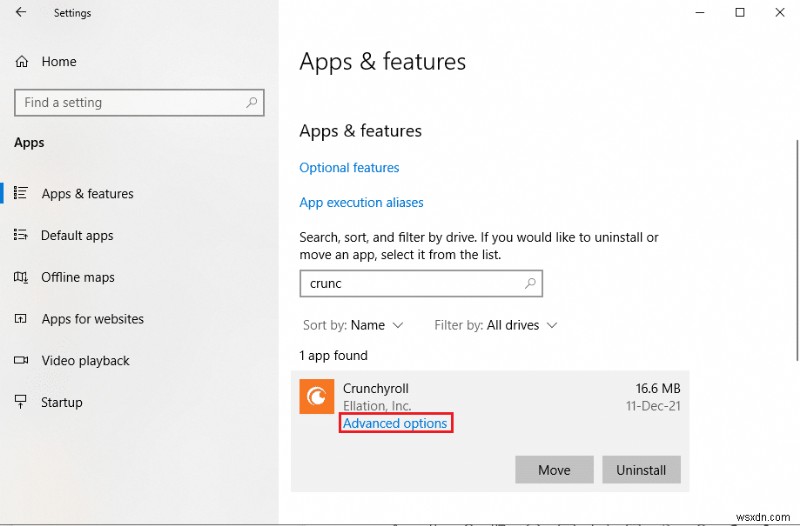The image size is (800, 526).
Task: Open the Apps for websites page
Action: coord(92,319)
